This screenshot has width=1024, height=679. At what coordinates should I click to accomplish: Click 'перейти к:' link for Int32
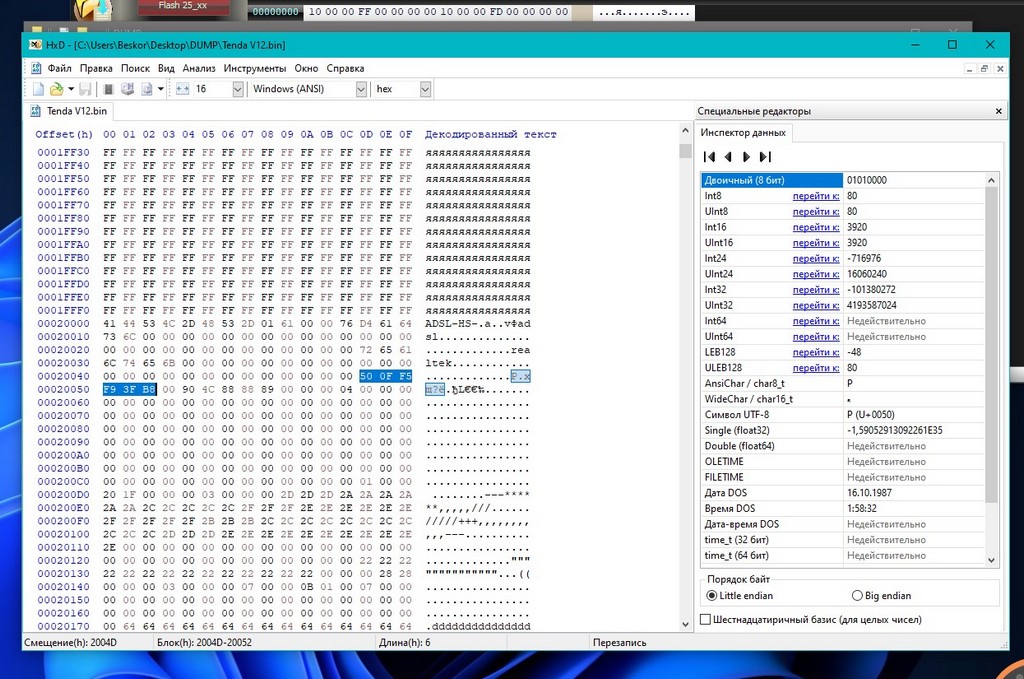[x=816, y=290]
